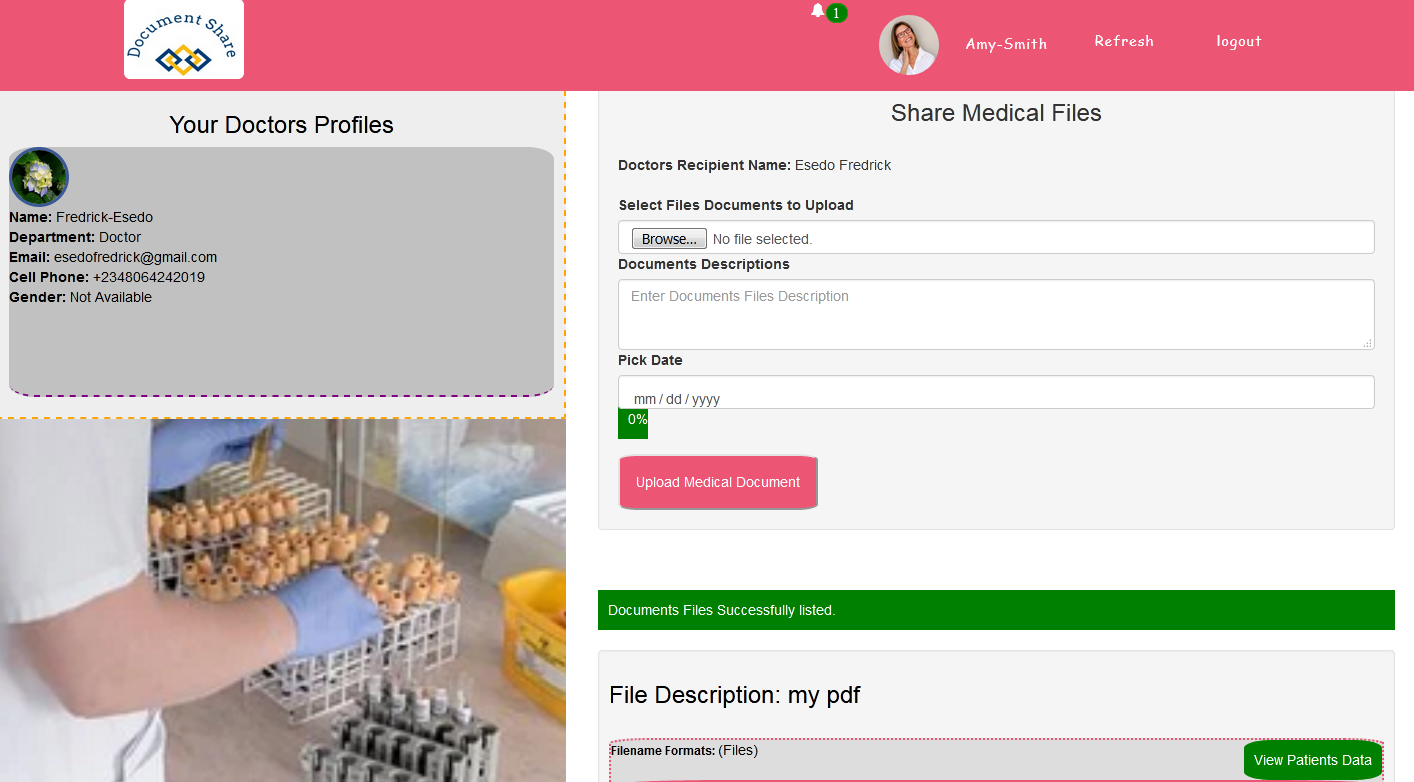1414x782 pixels.
Task: Select the esedofredrick@gmail.com email text
Action: tap(135, 257)
